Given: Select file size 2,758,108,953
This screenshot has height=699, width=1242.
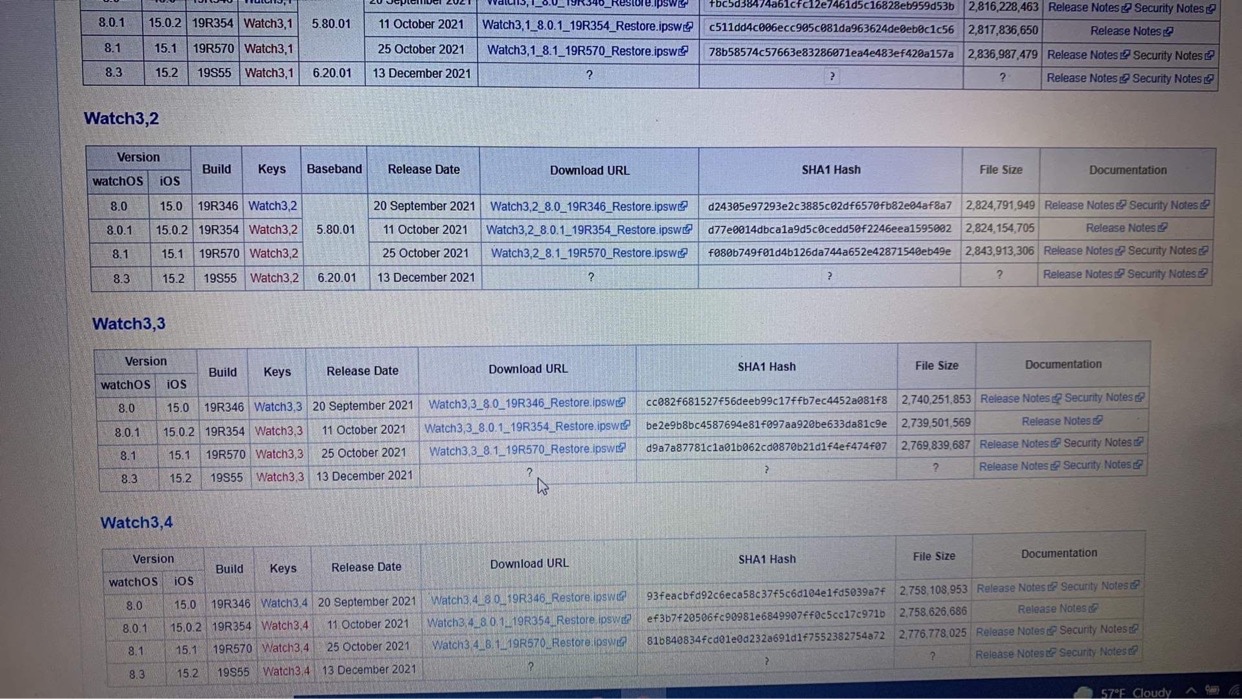Looking at the screenshot, I should [933, 590].
